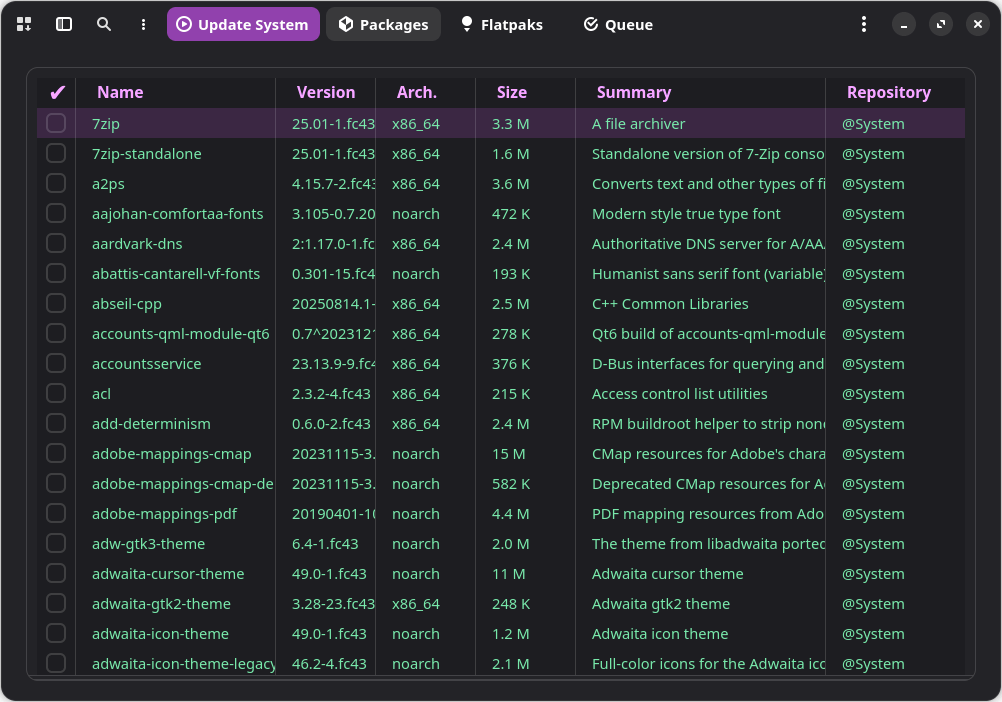Screen dimensions: 1002x702
Task: Click the search magnifier icon
Action: point(104,24)
